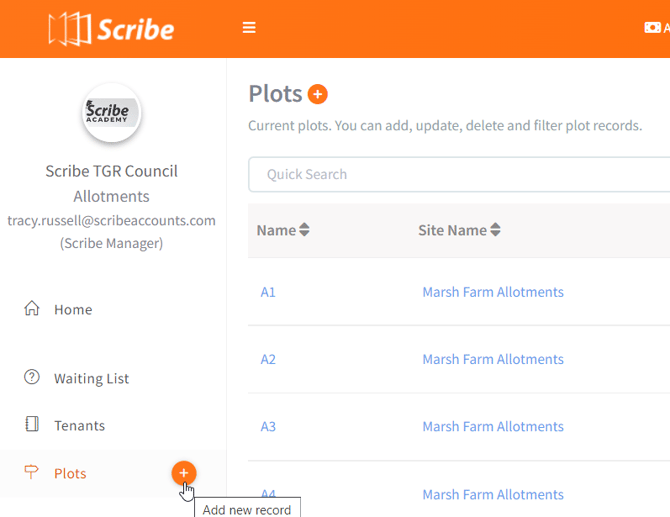The image size is (670, 517).
Task: Click the Tenants book icon
Action: pos(32,425)
